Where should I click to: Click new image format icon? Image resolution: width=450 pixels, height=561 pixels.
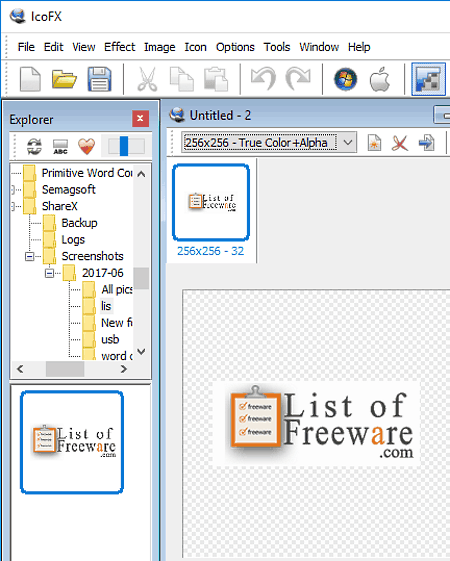click(374, 143)
